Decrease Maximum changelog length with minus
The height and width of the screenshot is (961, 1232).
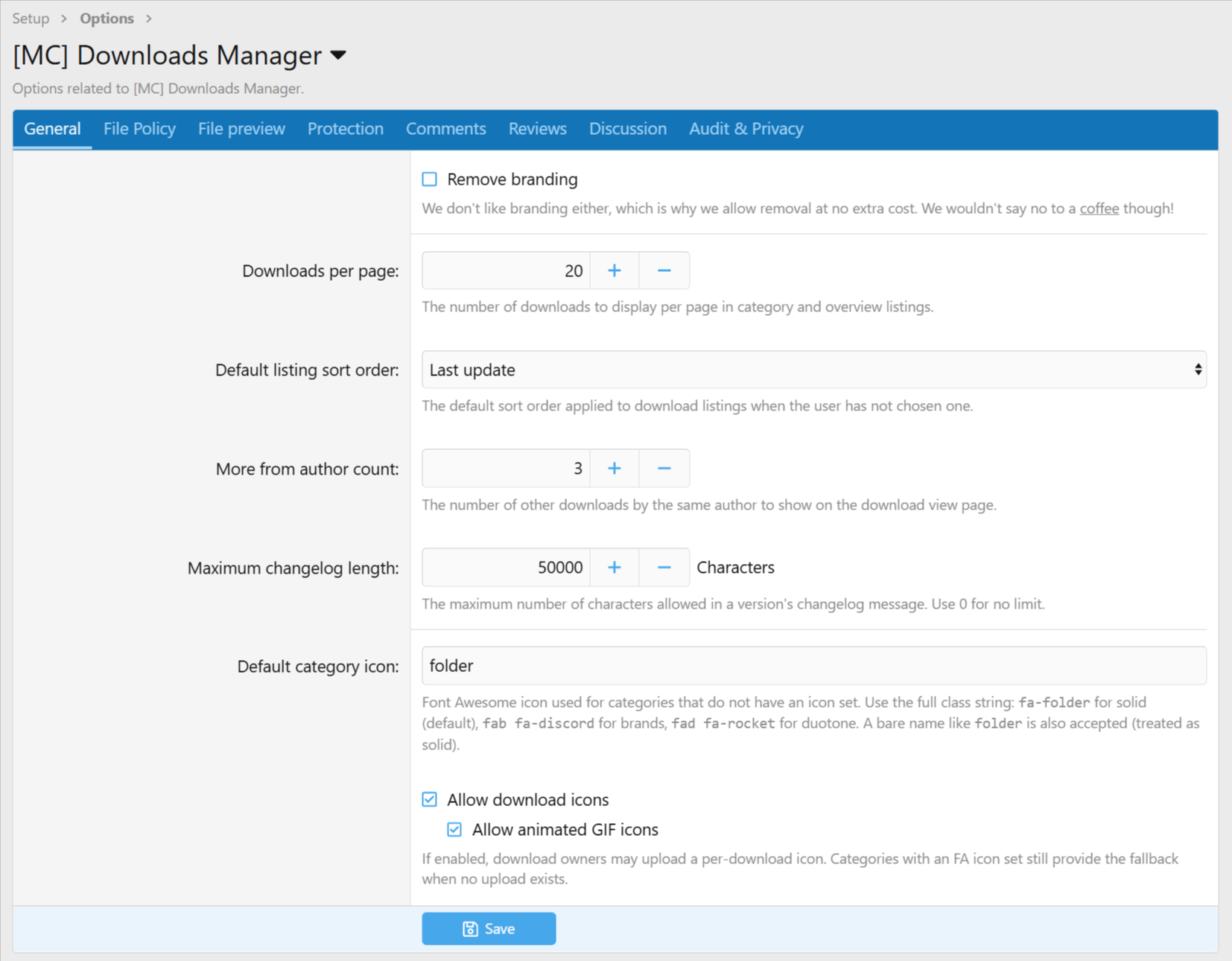[x=664, y=568]
